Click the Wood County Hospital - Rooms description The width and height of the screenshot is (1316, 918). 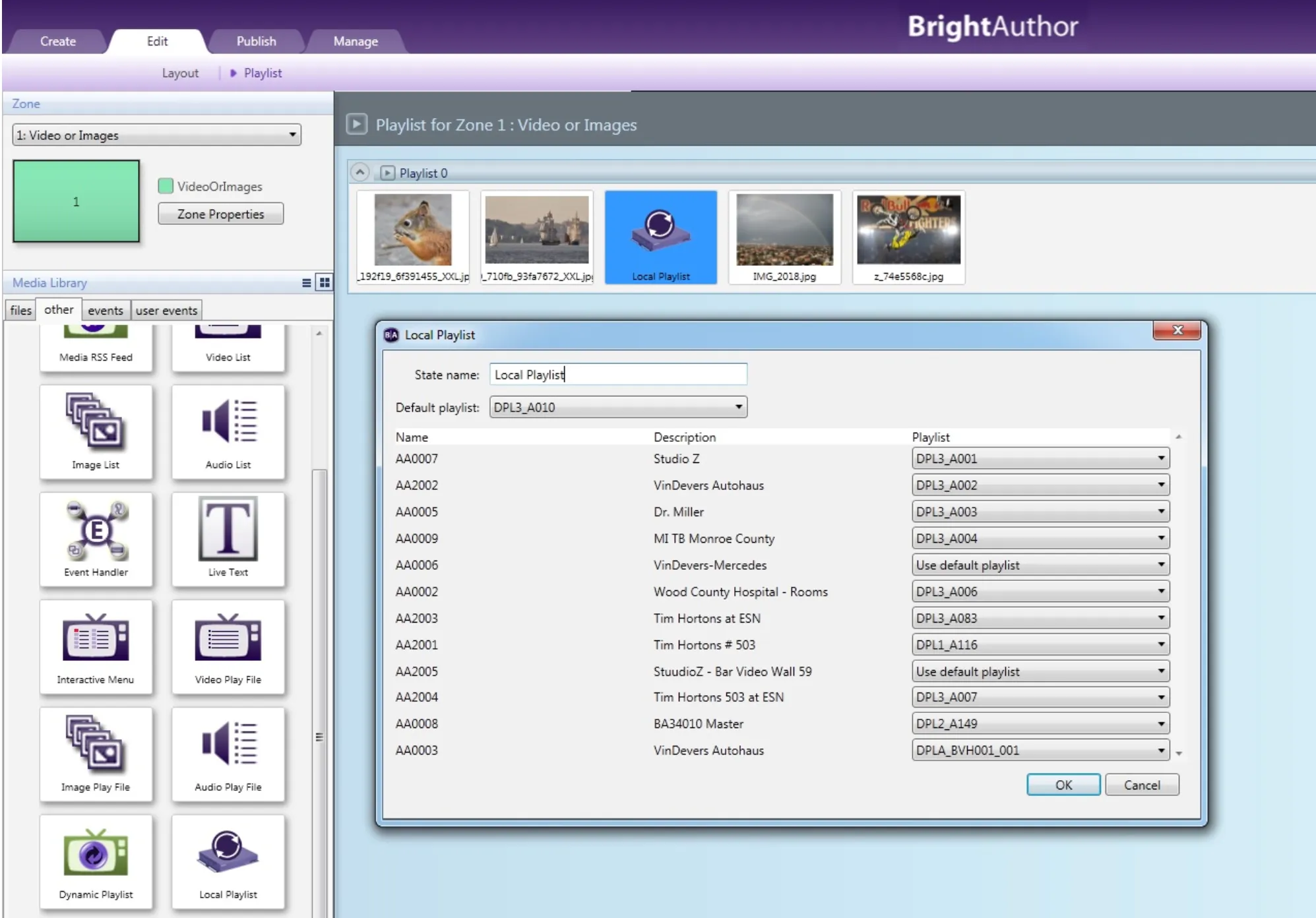pos(740,592)
